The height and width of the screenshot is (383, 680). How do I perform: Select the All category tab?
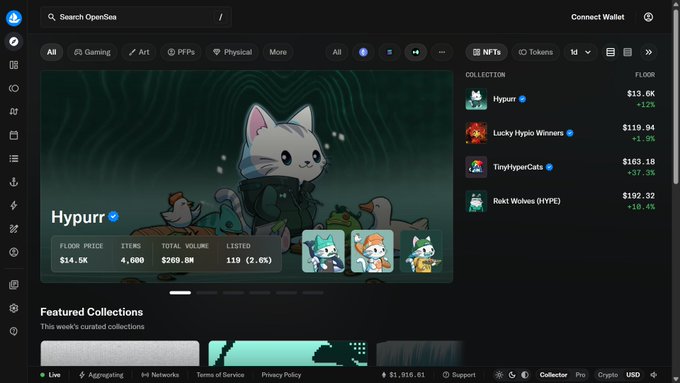click(x=52, y=52)
